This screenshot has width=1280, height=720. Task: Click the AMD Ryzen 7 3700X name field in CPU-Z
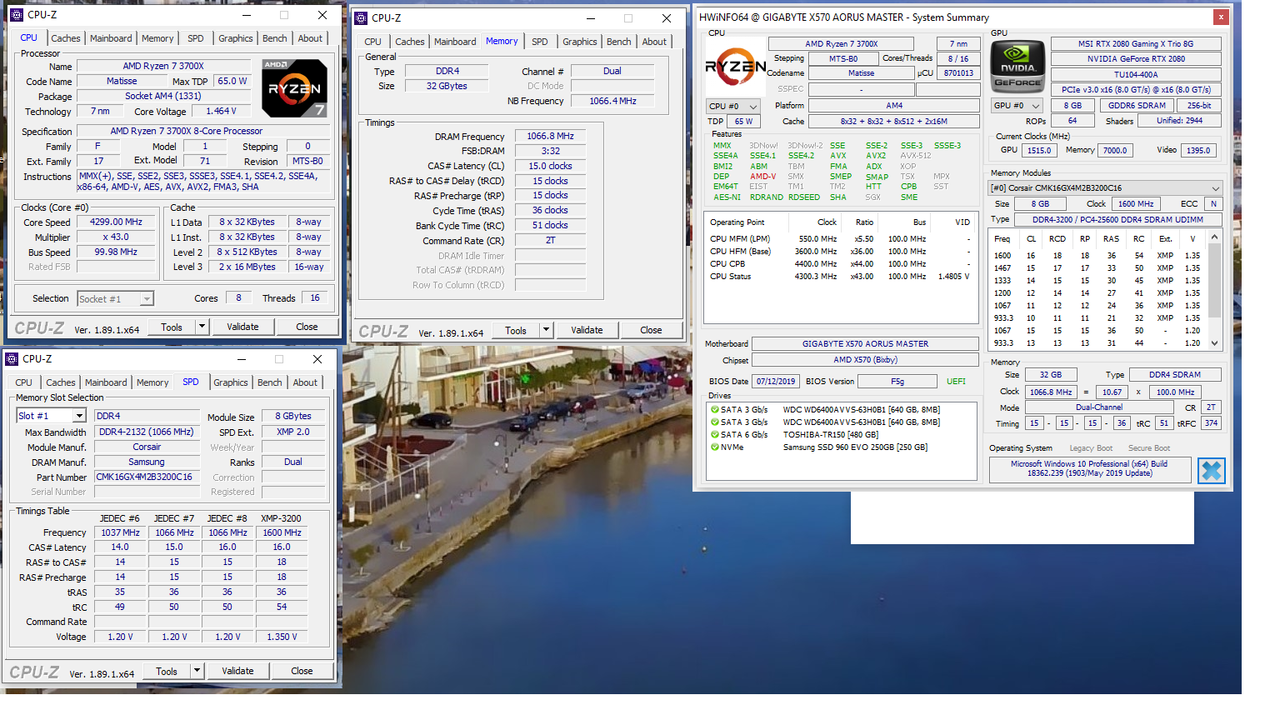click(163, 66)
